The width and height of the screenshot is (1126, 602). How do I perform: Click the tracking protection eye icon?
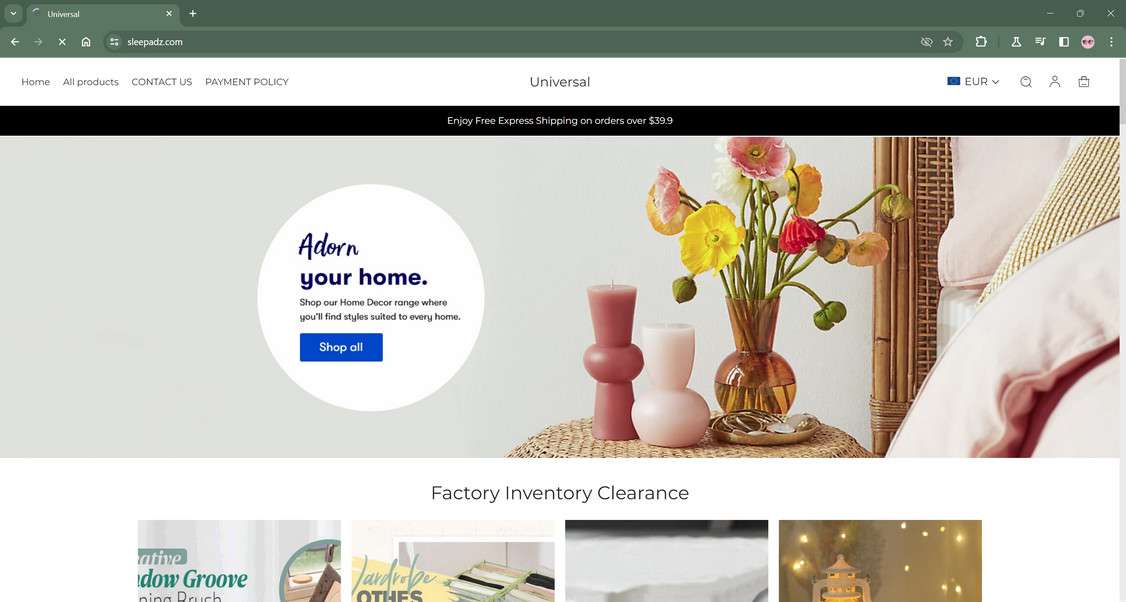click(x=926, y=42)
